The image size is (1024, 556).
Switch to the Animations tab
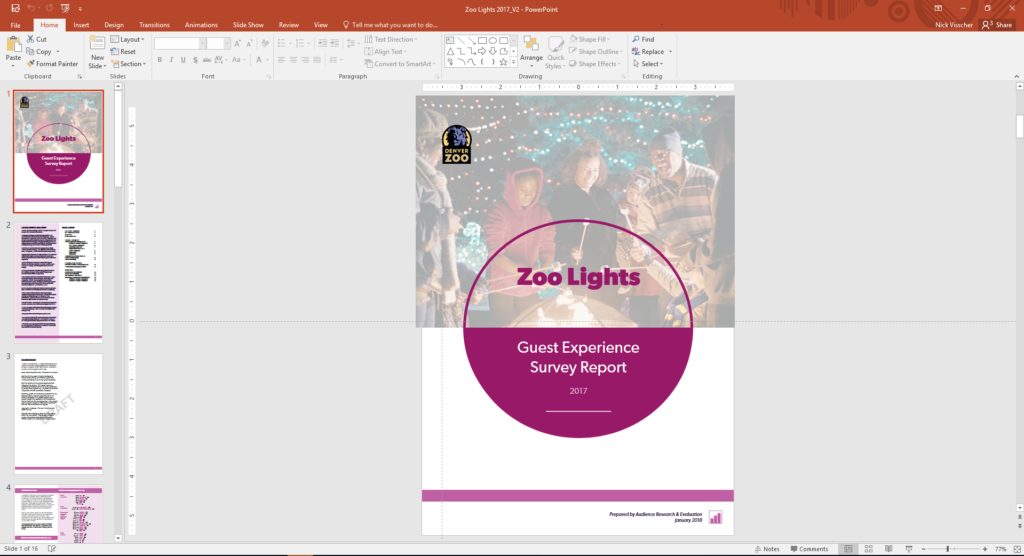(x=201, y=25)
